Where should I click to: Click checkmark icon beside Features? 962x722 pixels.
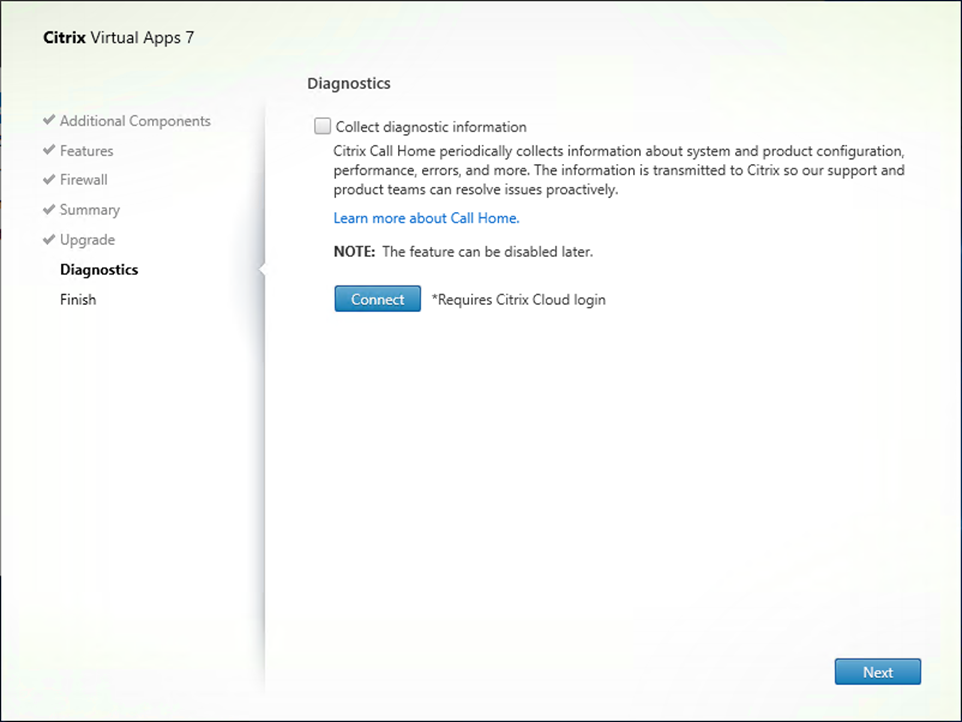49,150
